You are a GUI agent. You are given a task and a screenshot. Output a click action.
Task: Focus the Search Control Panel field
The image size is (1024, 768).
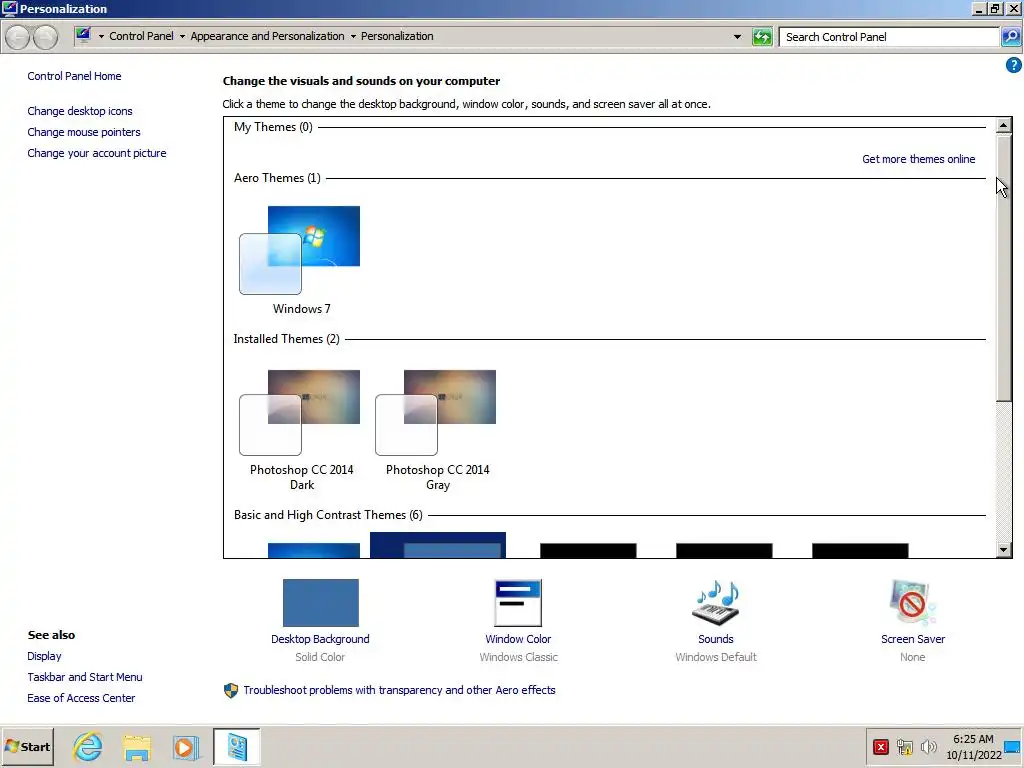(889, 37)
